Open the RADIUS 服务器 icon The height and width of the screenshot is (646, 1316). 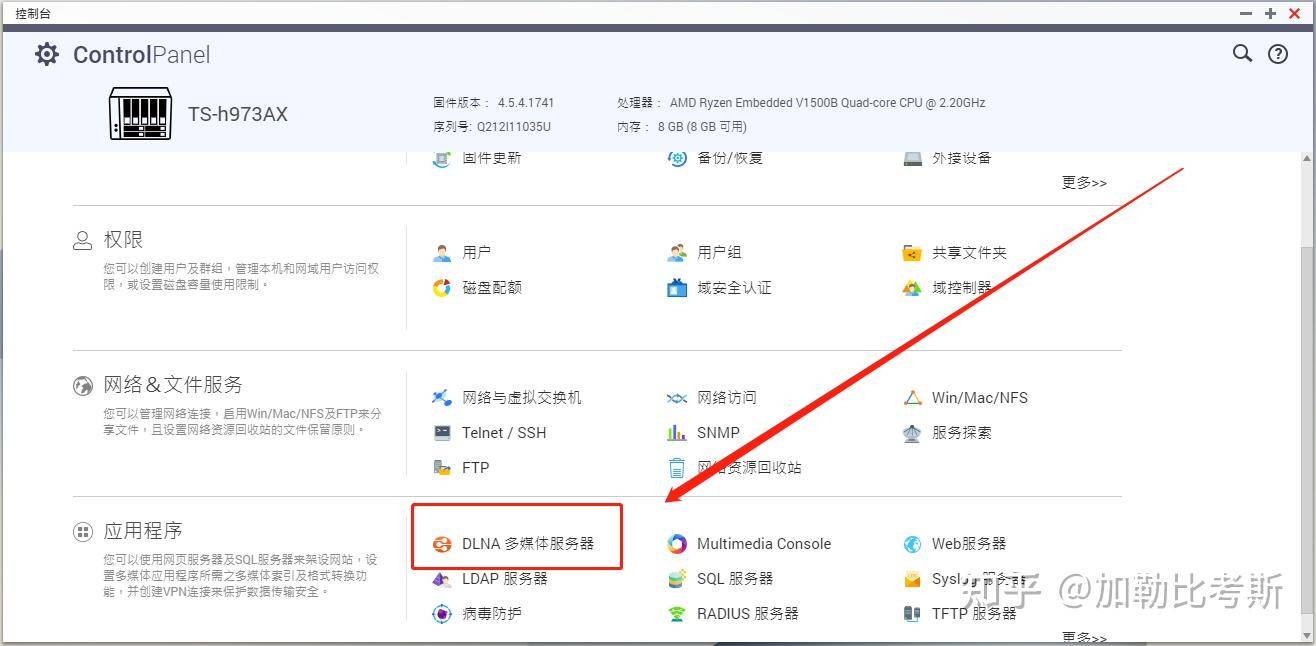click(x=677, y=614)
